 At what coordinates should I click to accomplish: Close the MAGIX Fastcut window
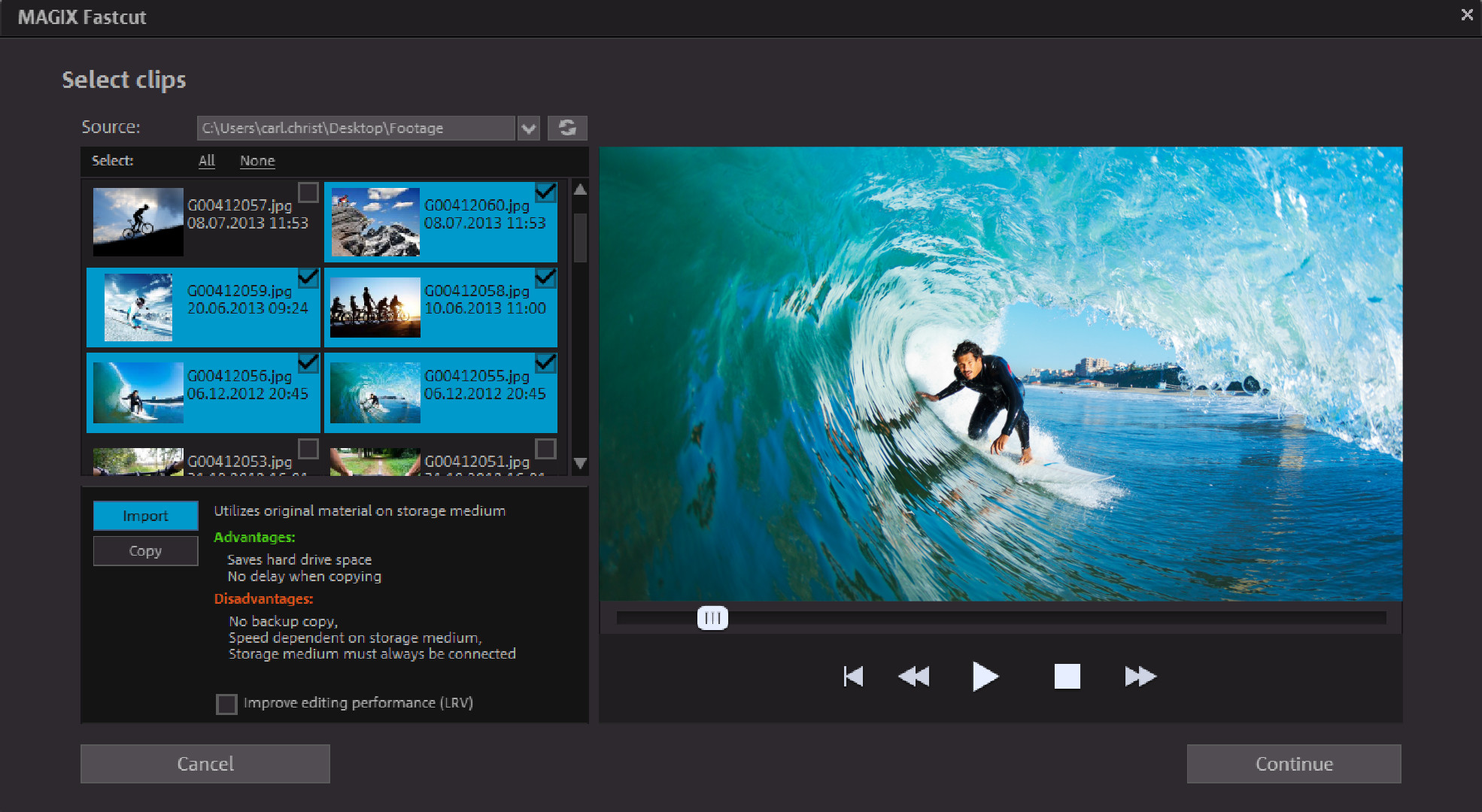tap(1467, 15)
